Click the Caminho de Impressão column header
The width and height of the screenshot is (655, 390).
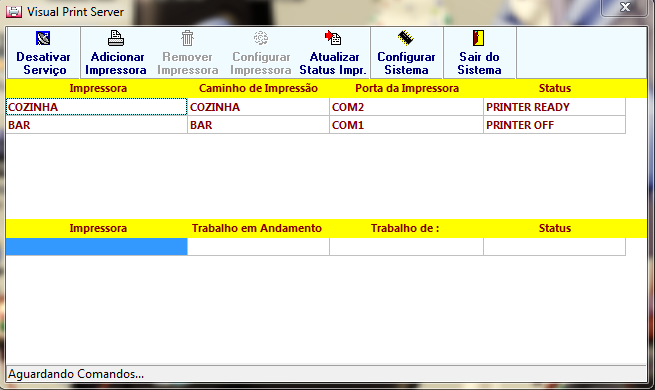coord(258,89)
